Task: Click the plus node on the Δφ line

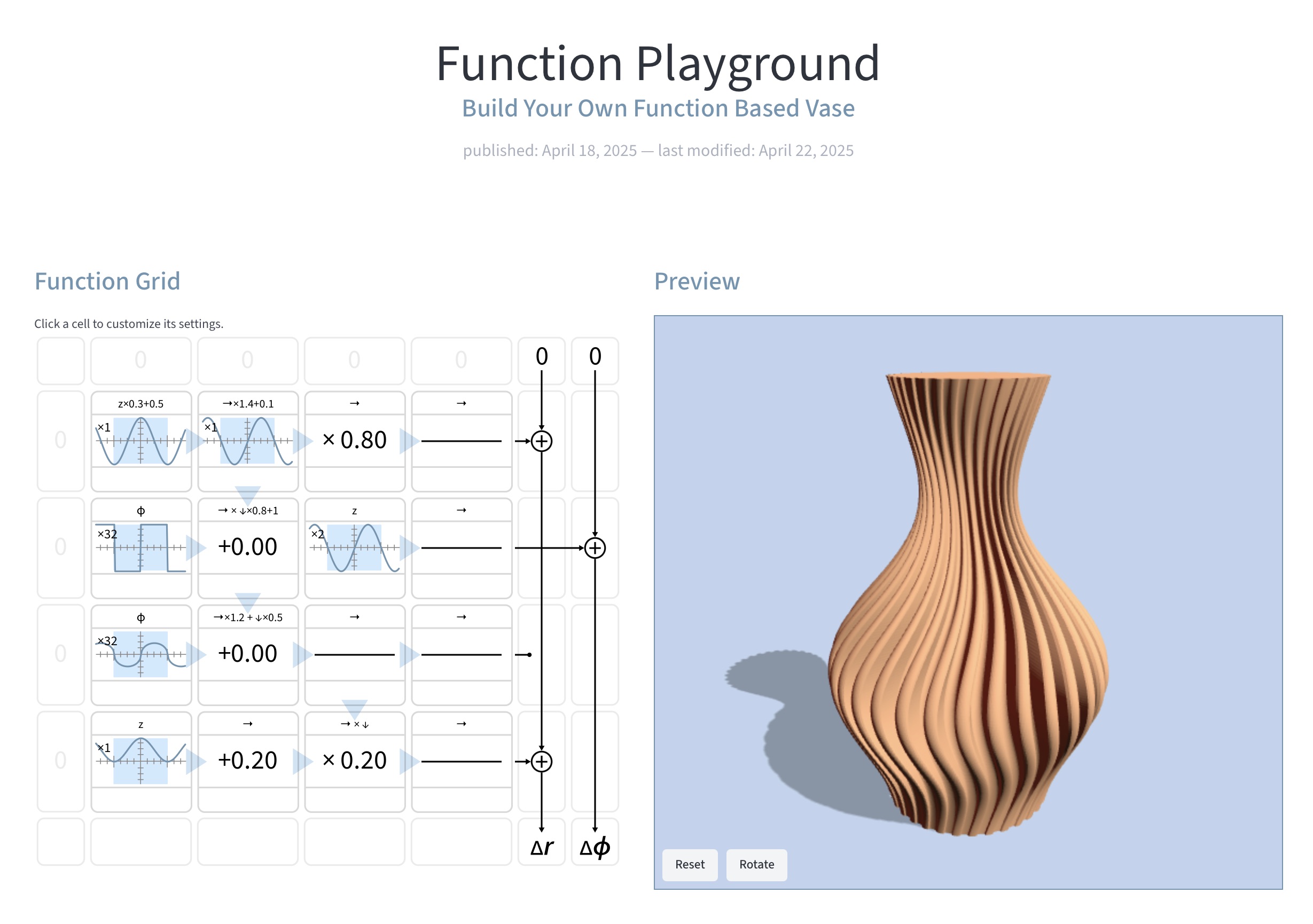Action: point(595,548)
